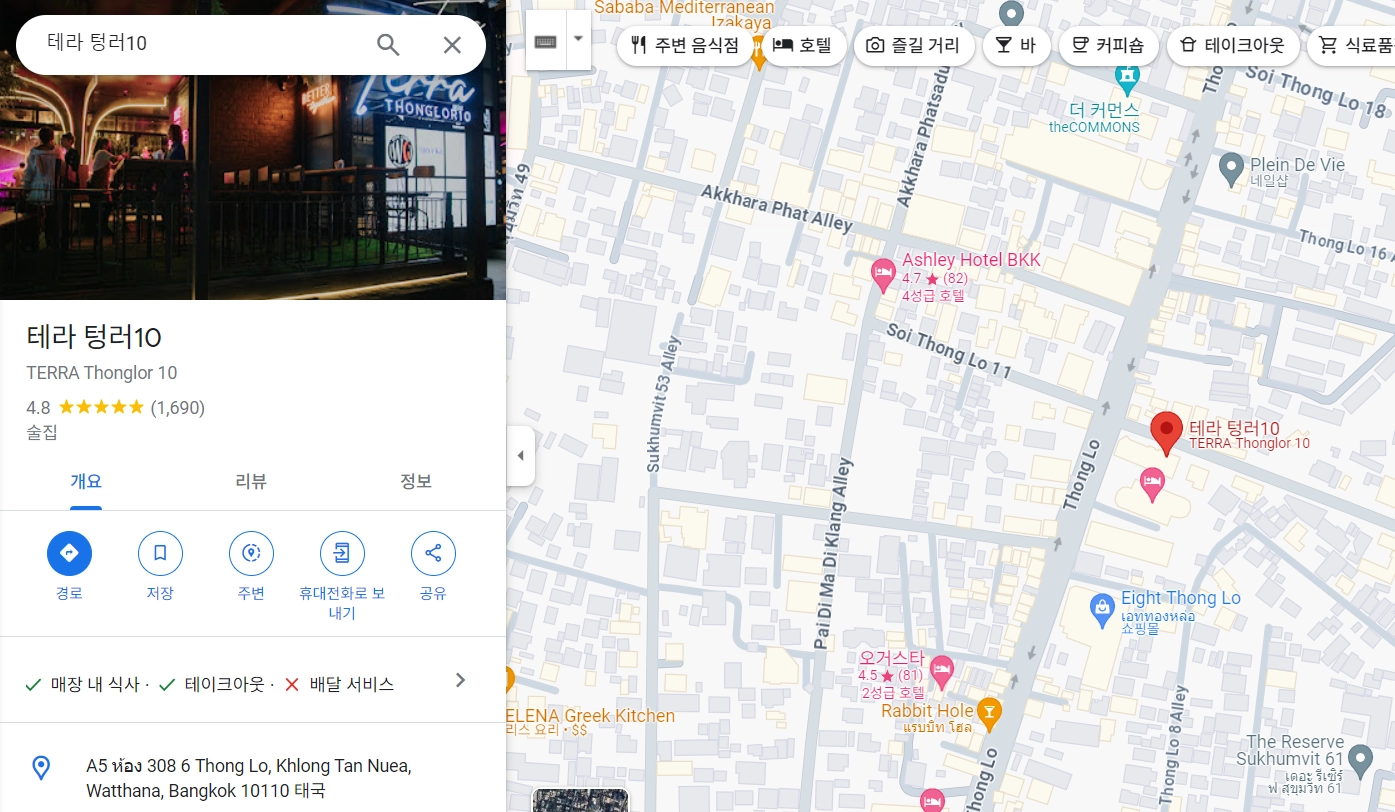Click the 휴대전화로 보내기 icon
This screenshot has width=1395, height=812.
(342, 553)
